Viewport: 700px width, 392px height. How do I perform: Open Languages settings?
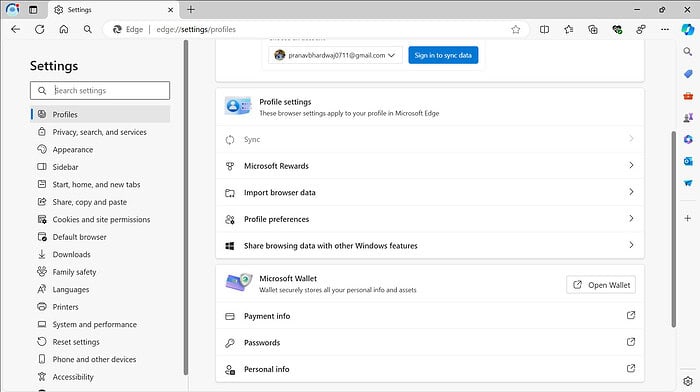click(100, 289)
